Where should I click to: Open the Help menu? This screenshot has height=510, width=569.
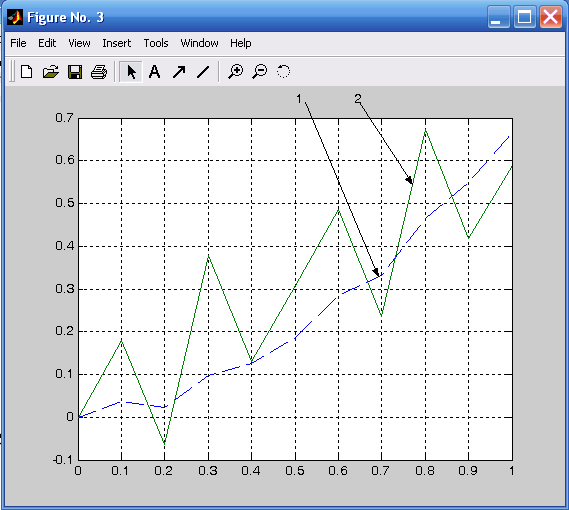pyautogui.click(x=241, y=43)
